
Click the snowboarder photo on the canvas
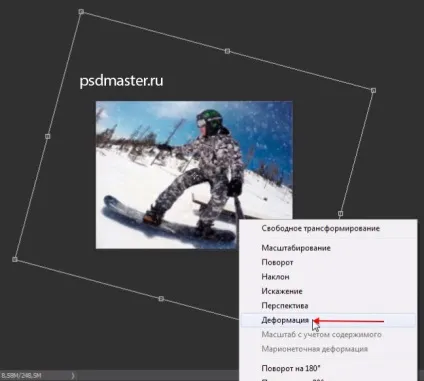[x=194, y=175]
